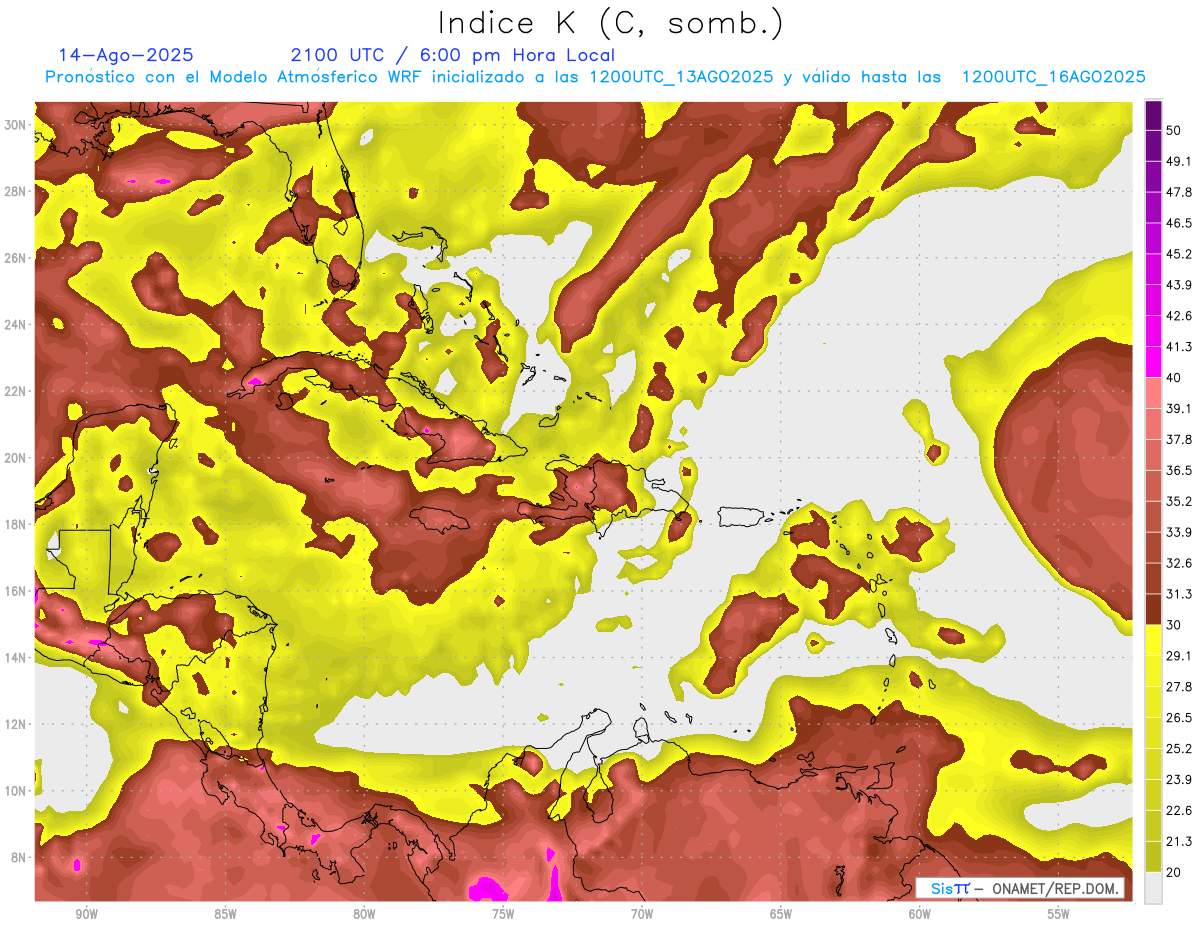Click the '26N' latitude axis label

tap(17, 257)
